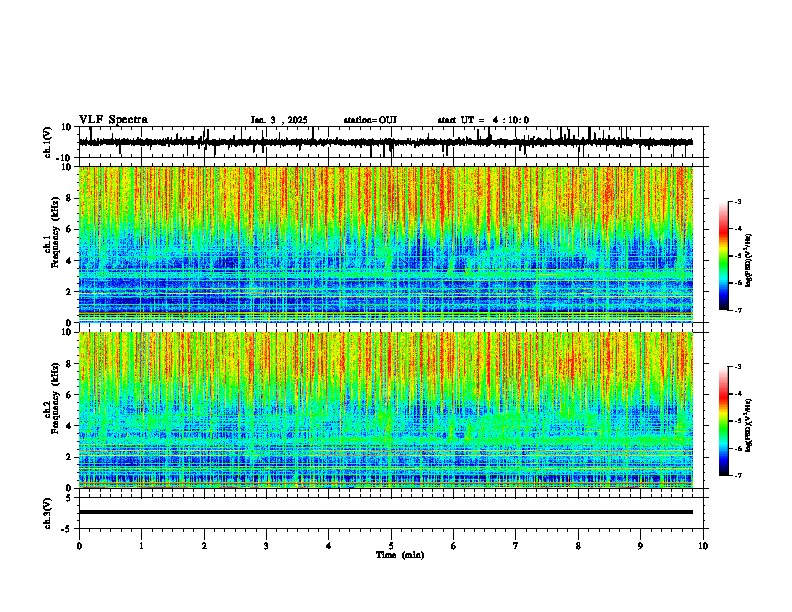The image size is (792, 612).
Task: Click inside the ch.2 frequency spectrogram
Action: click(x=386, y=410)
